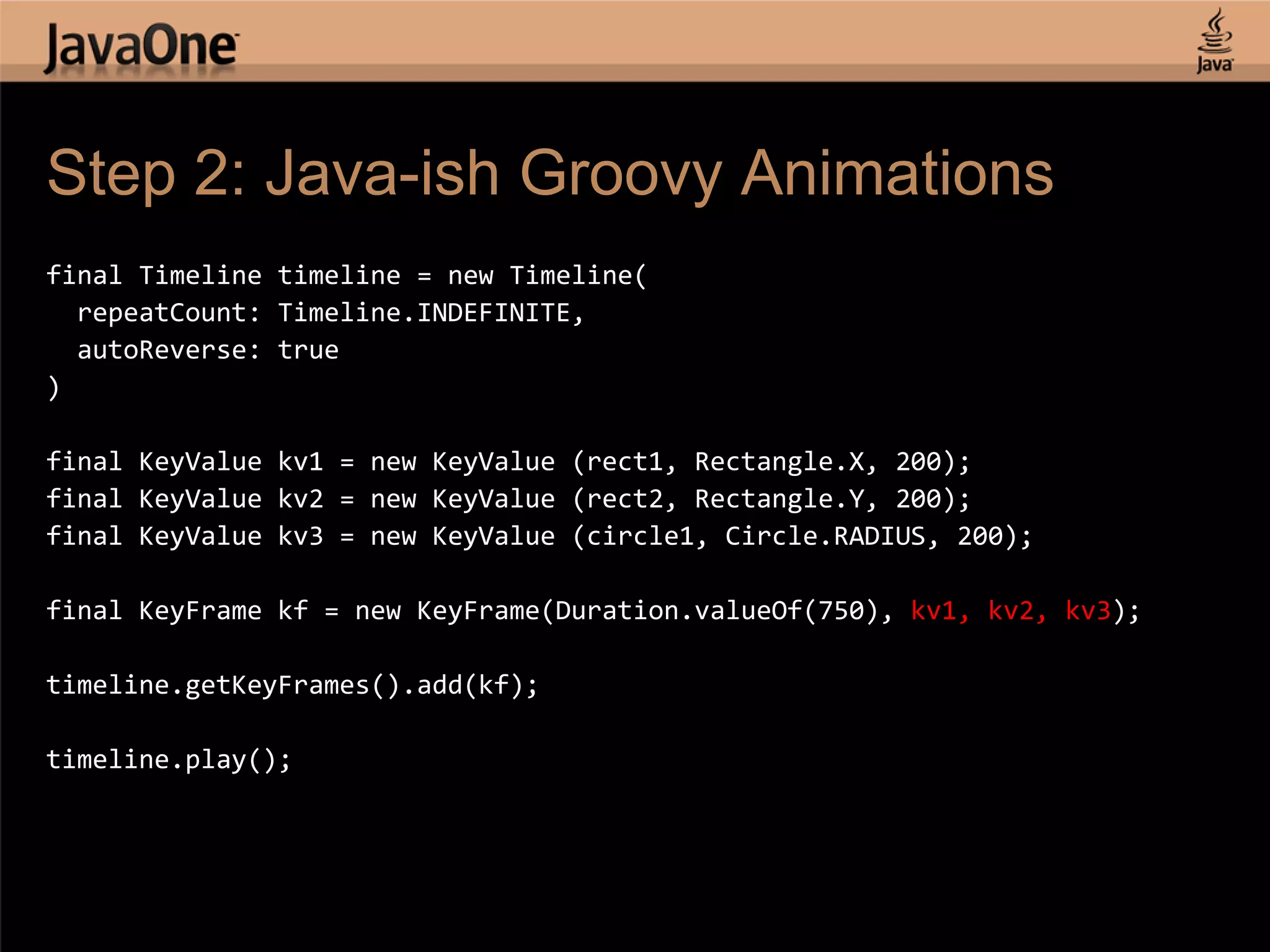Click the slide title 'Step 2: Java-ish Groovy Animations'
The image size is (1270, 952).
549,174
